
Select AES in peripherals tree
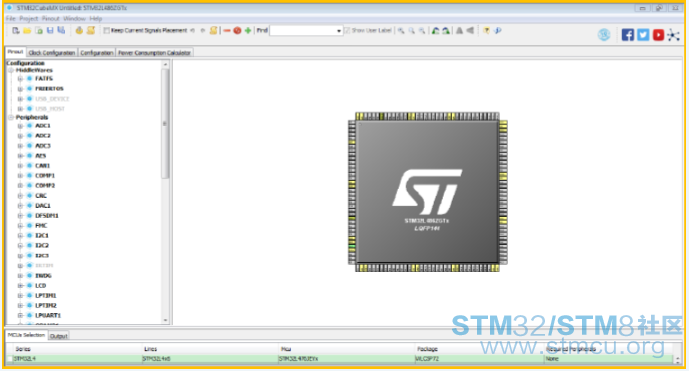[40, 156]
